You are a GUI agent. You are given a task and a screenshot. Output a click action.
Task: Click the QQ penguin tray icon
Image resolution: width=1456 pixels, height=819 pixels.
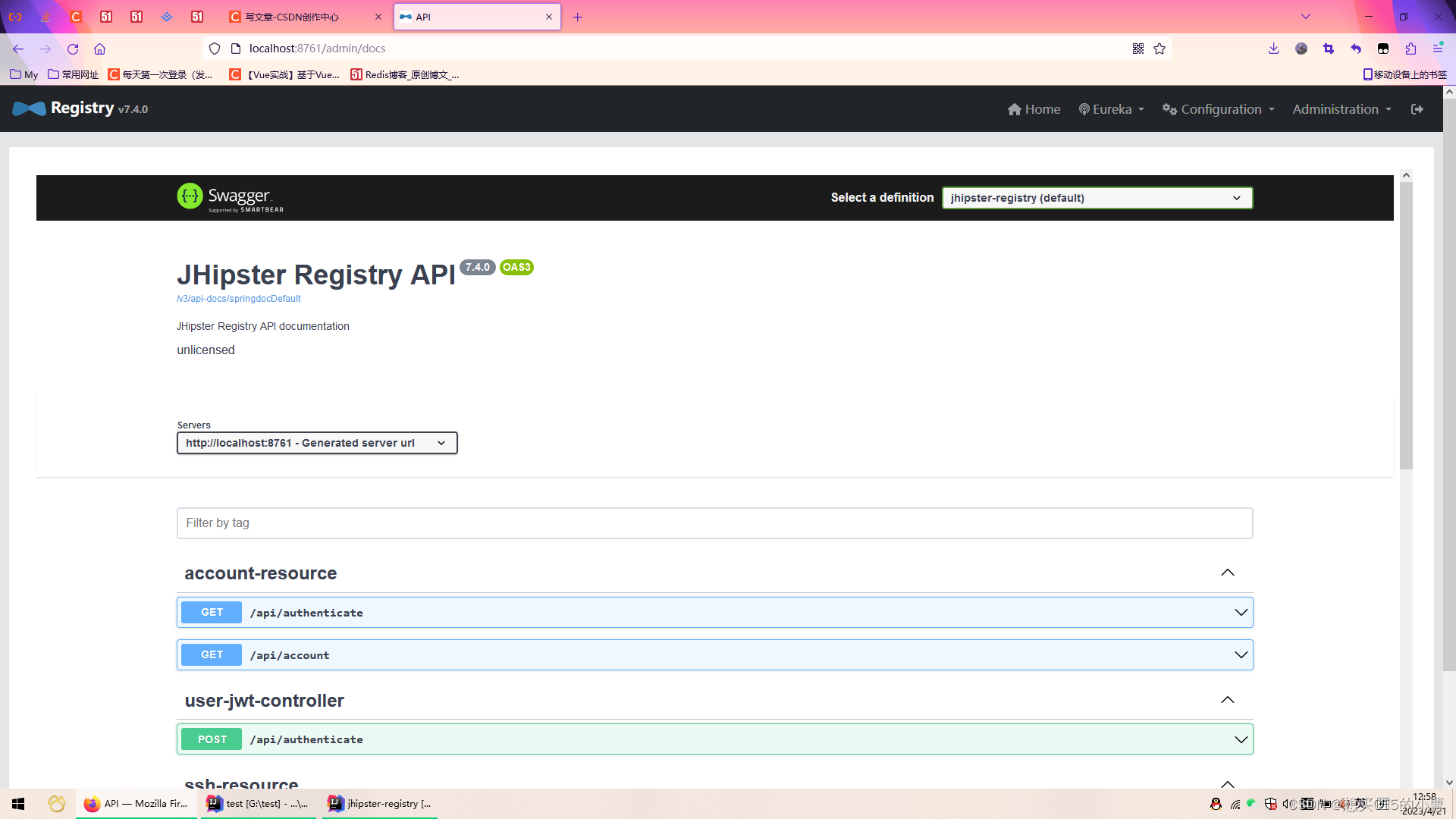(1216, 804)
